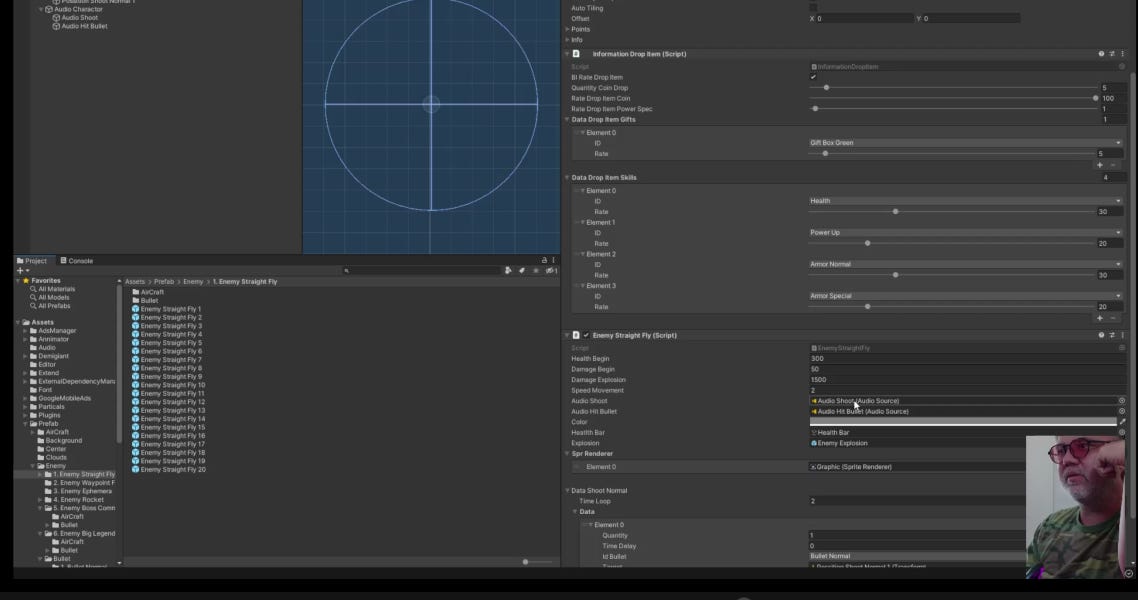Open presets for Enemy Straight Fly script
The image size is (1138, 600).
click(1112, 335)
